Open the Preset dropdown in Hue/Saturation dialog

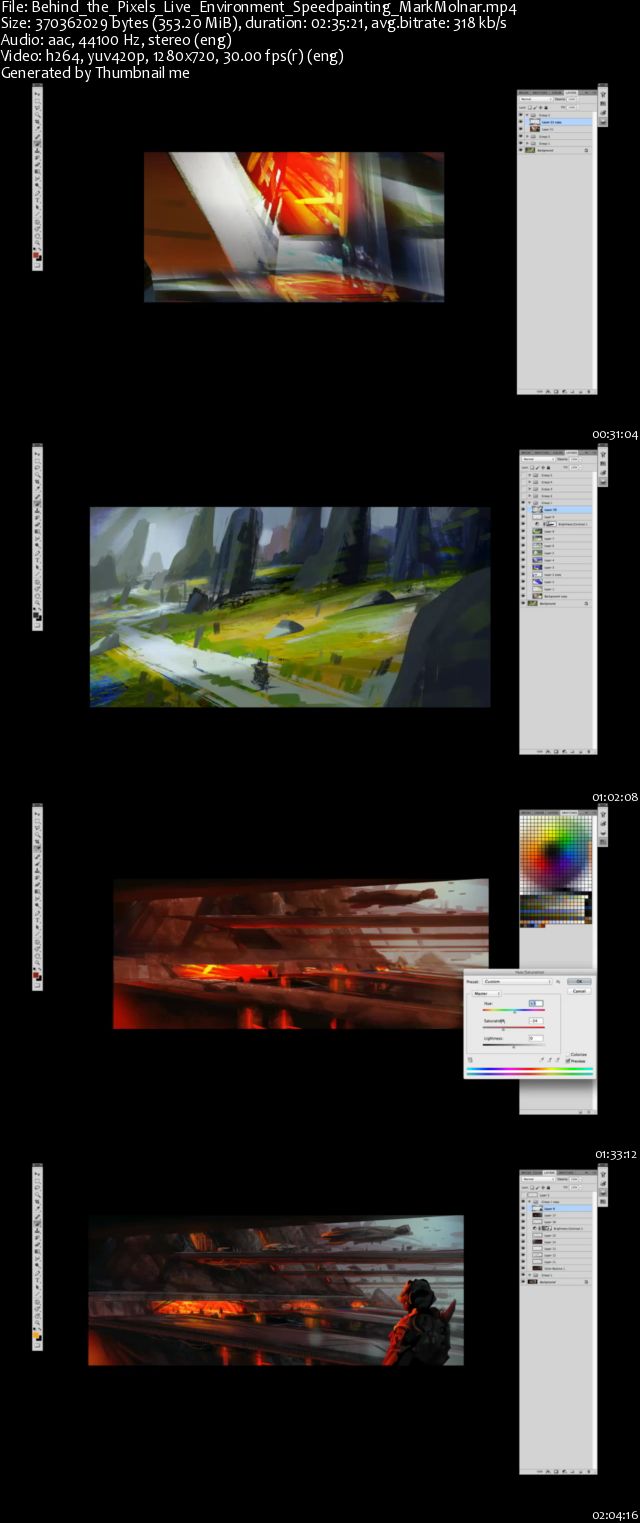[517, 981]
